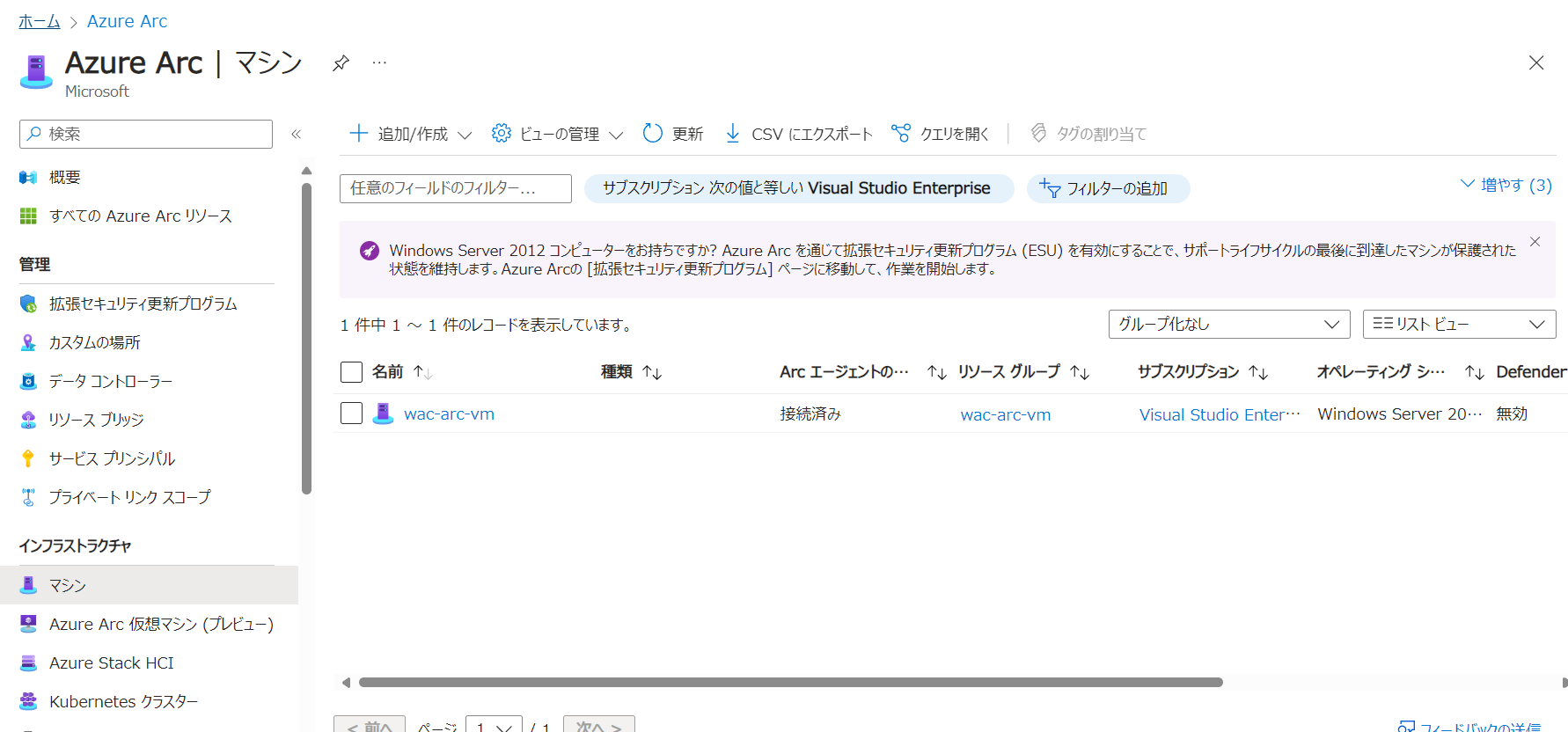
Task: Click sidebar scroll up arrow
Action: coord(306,171)
